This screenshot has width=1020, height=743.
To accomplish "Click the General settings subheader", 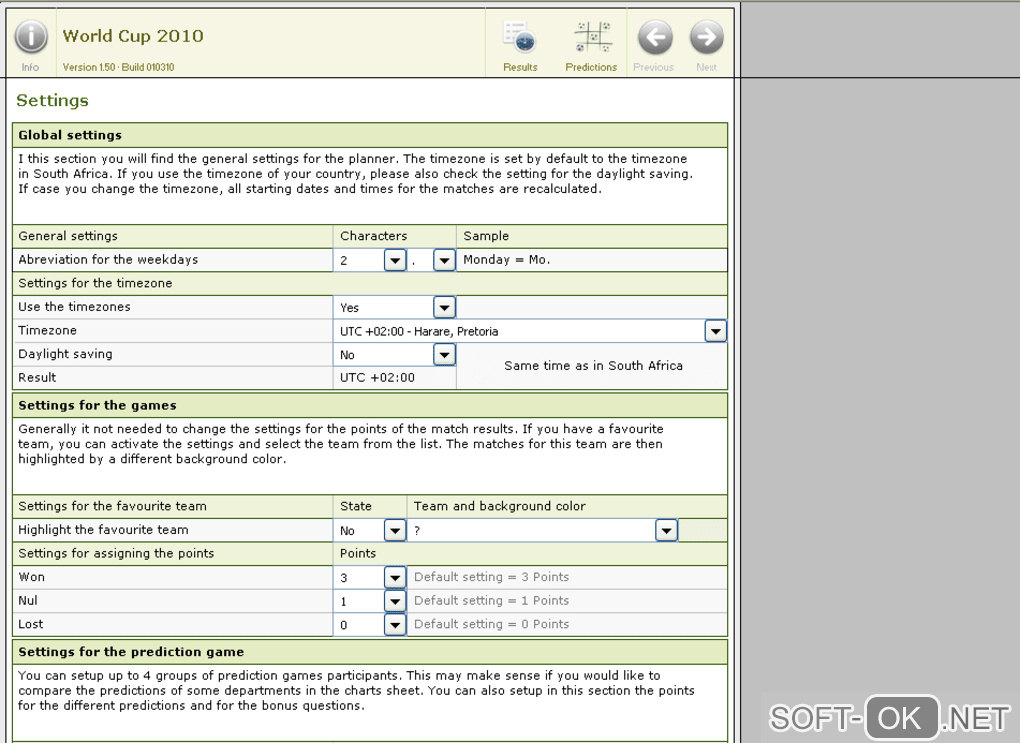I will (x=68, y=236).
